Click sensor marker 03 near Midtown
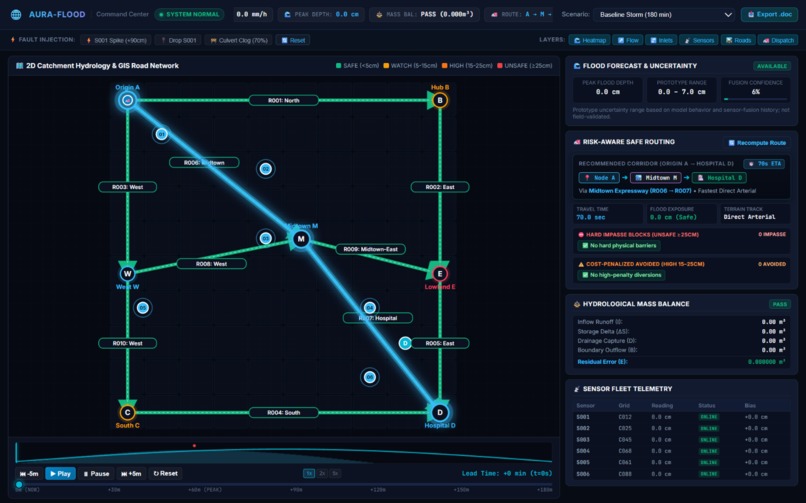This screenshot has height=503, width=806. tap(265, 238)
